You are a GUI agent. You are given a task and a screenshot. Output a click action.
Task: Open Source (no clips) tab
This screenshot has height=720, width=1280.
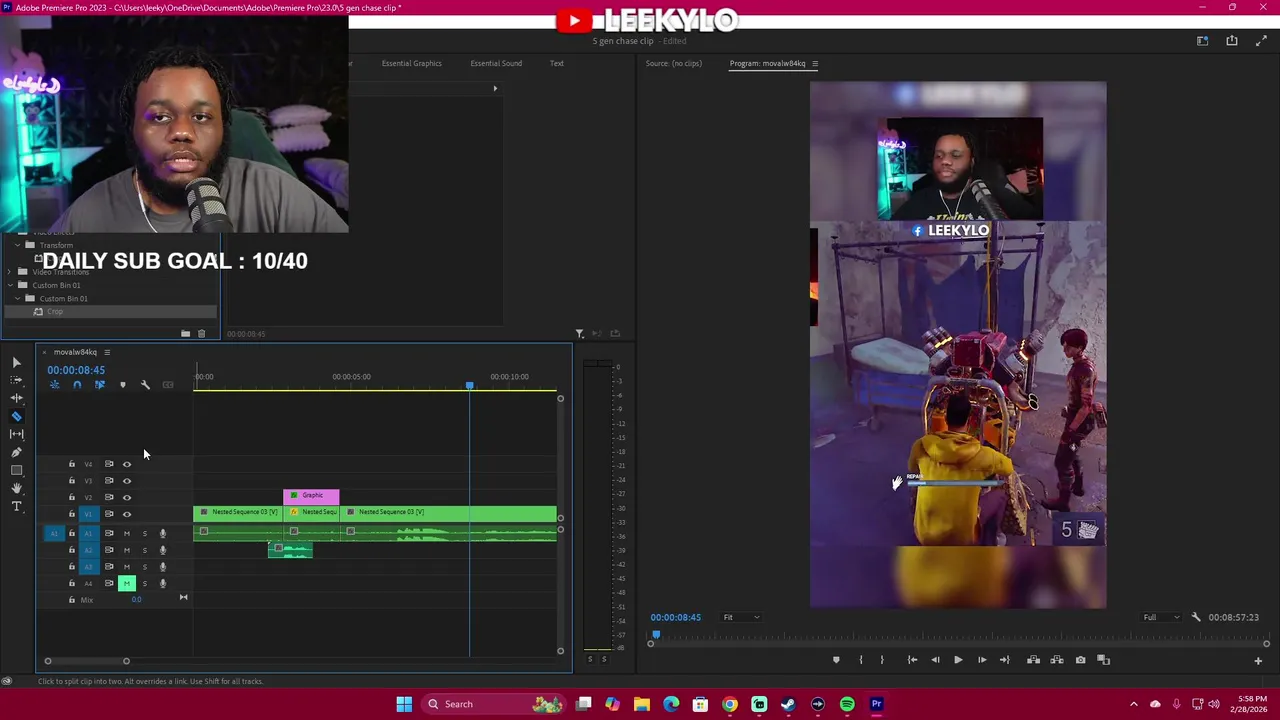(674, 63)
